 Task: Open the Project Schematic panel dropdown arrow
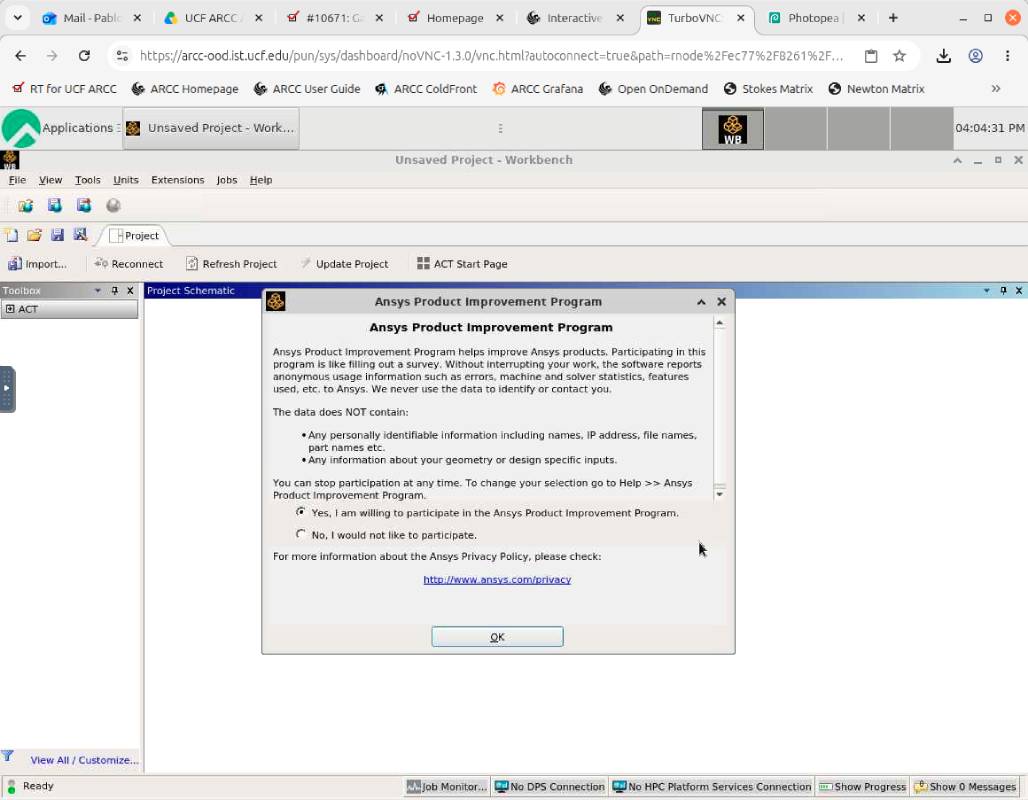(x=987, y=290)
